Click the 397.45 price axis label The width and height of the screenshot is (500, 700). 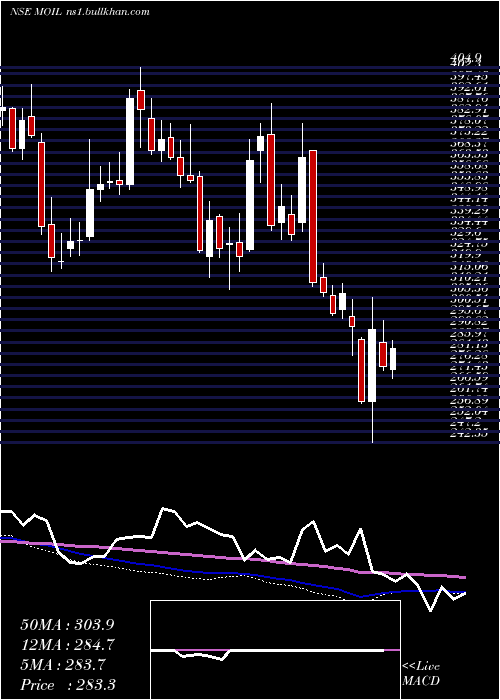(x=468, y=78)
